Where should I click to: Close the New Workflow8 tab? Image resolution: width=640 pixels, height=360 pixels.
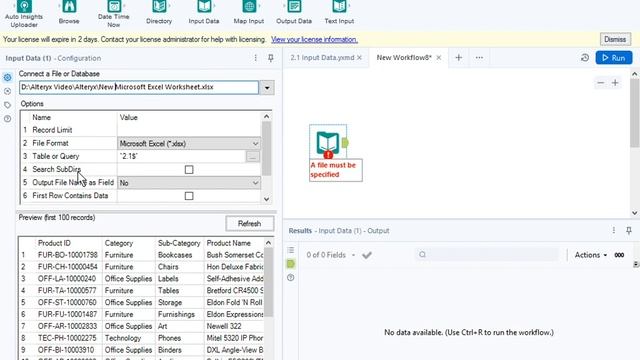pyautogui.click(x=439, y=58)
